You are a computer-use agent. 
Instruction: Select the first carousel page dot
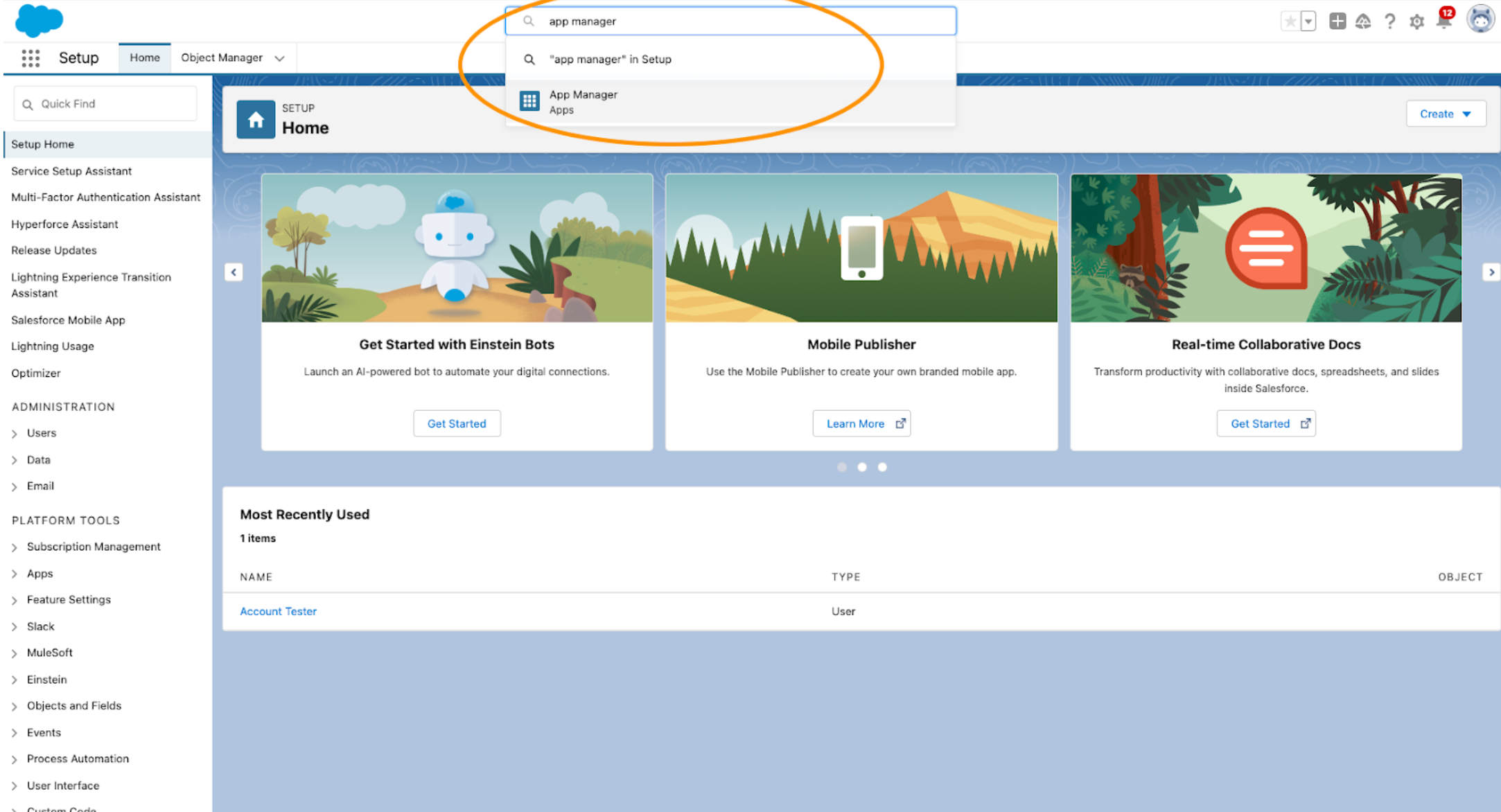(842, 467)
